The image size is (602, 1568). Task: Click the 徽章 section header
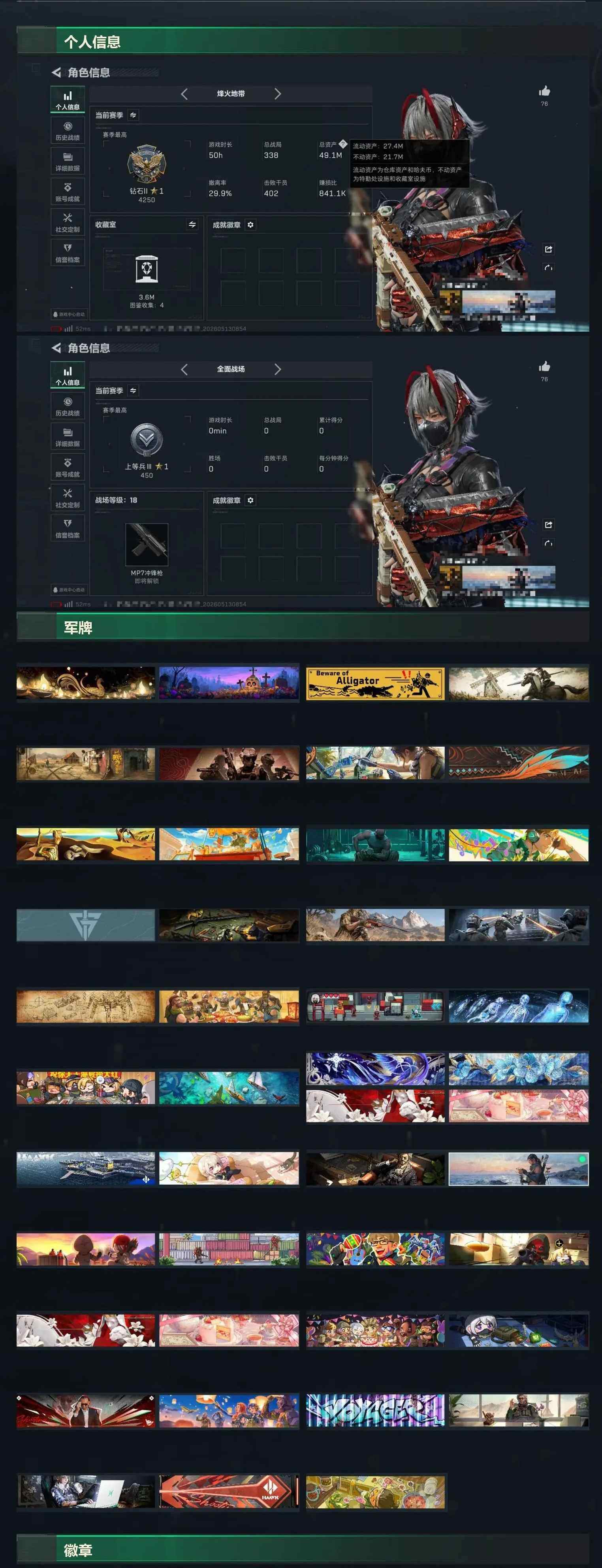click(x=303, y=1549)
